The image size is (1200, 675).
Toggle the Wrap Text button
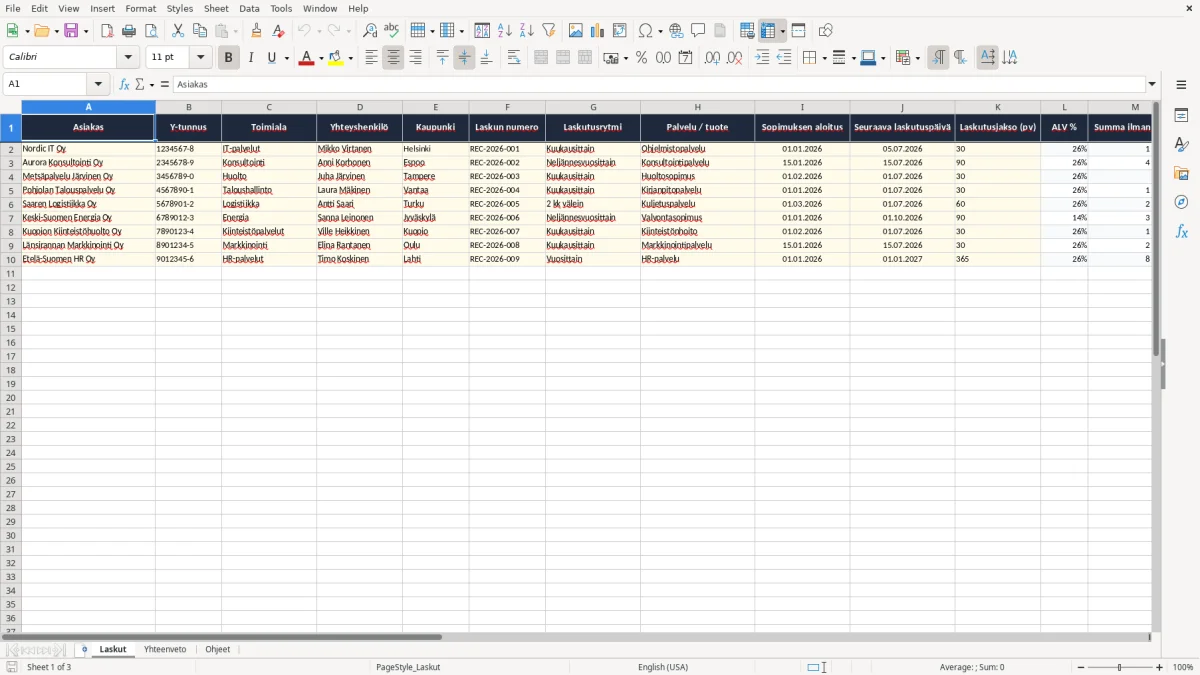click(514, 58)
